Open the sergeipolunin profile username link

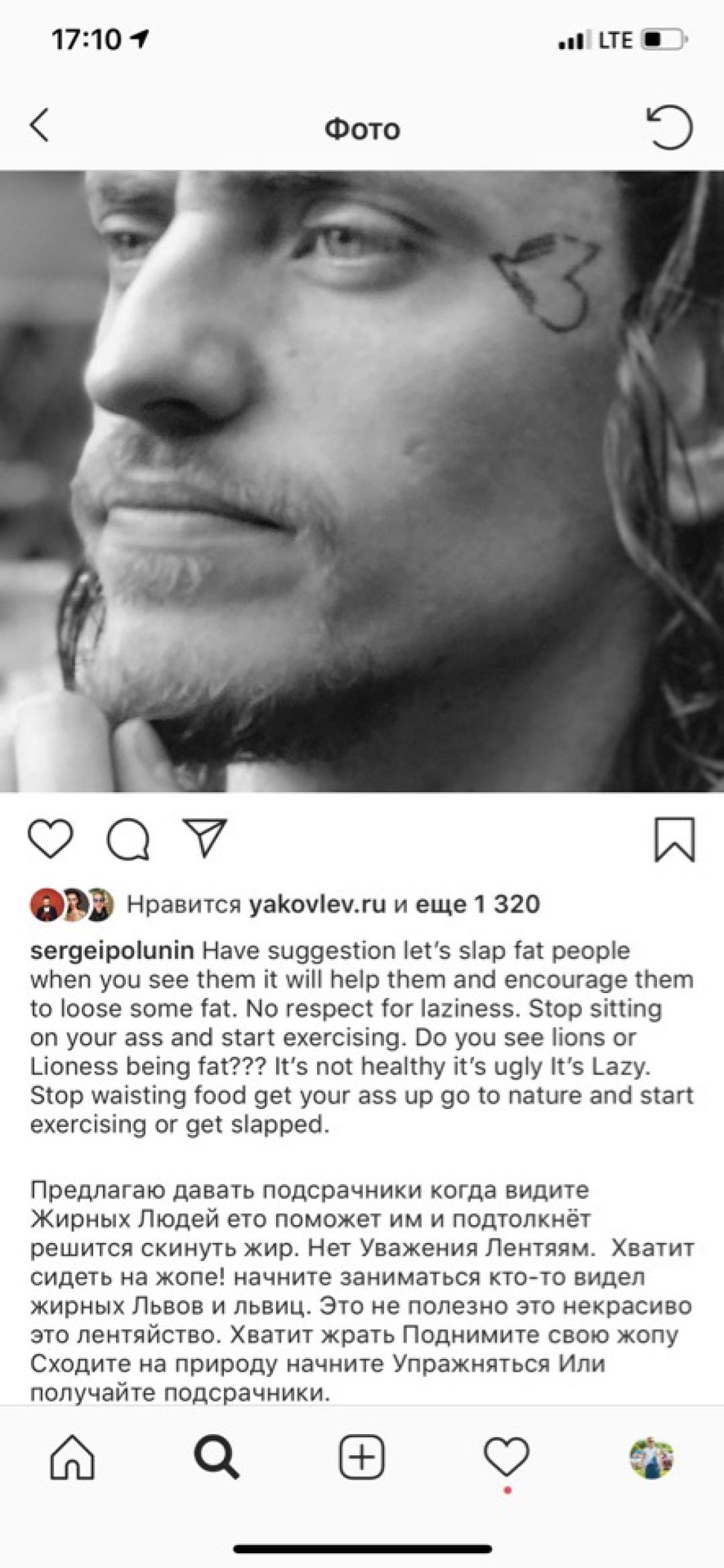click(x=112, y=950)
